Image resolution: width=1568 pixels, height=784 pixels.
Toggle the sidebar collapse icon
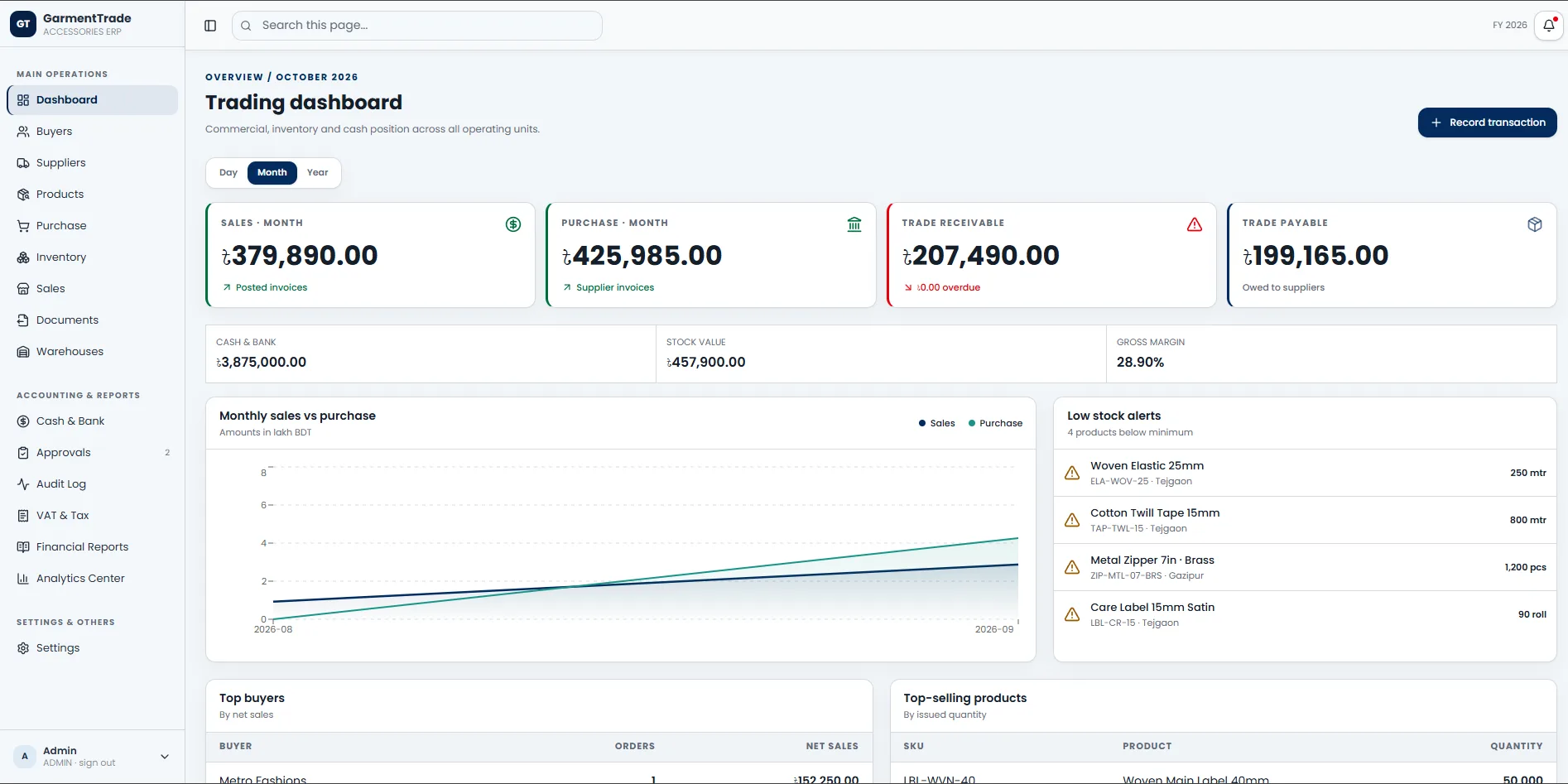(210, 26)
